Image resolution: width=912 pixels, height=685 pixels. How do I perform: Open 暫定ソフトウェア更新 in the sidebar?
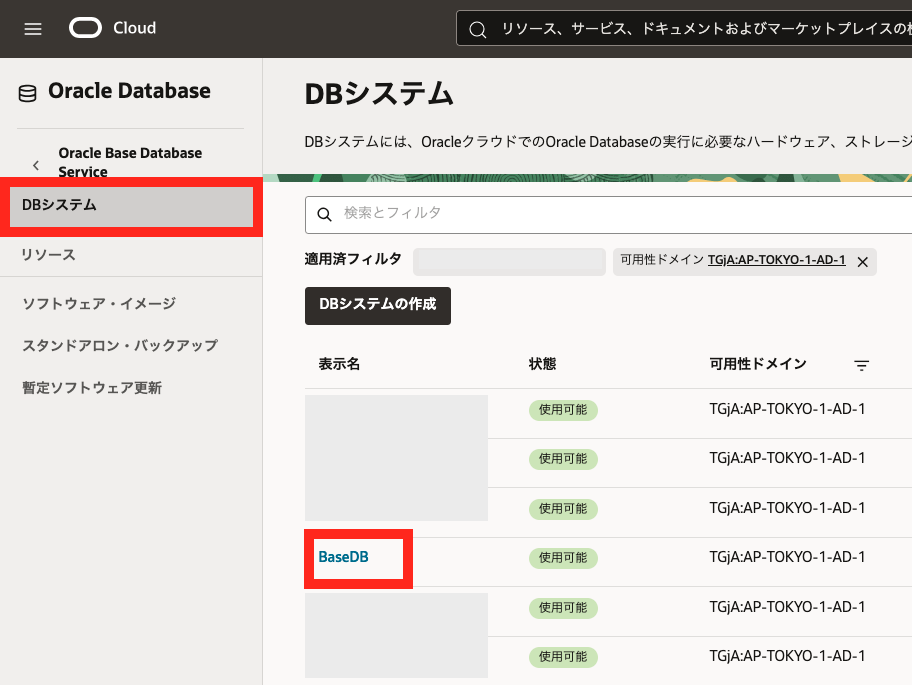coord(92,387)
